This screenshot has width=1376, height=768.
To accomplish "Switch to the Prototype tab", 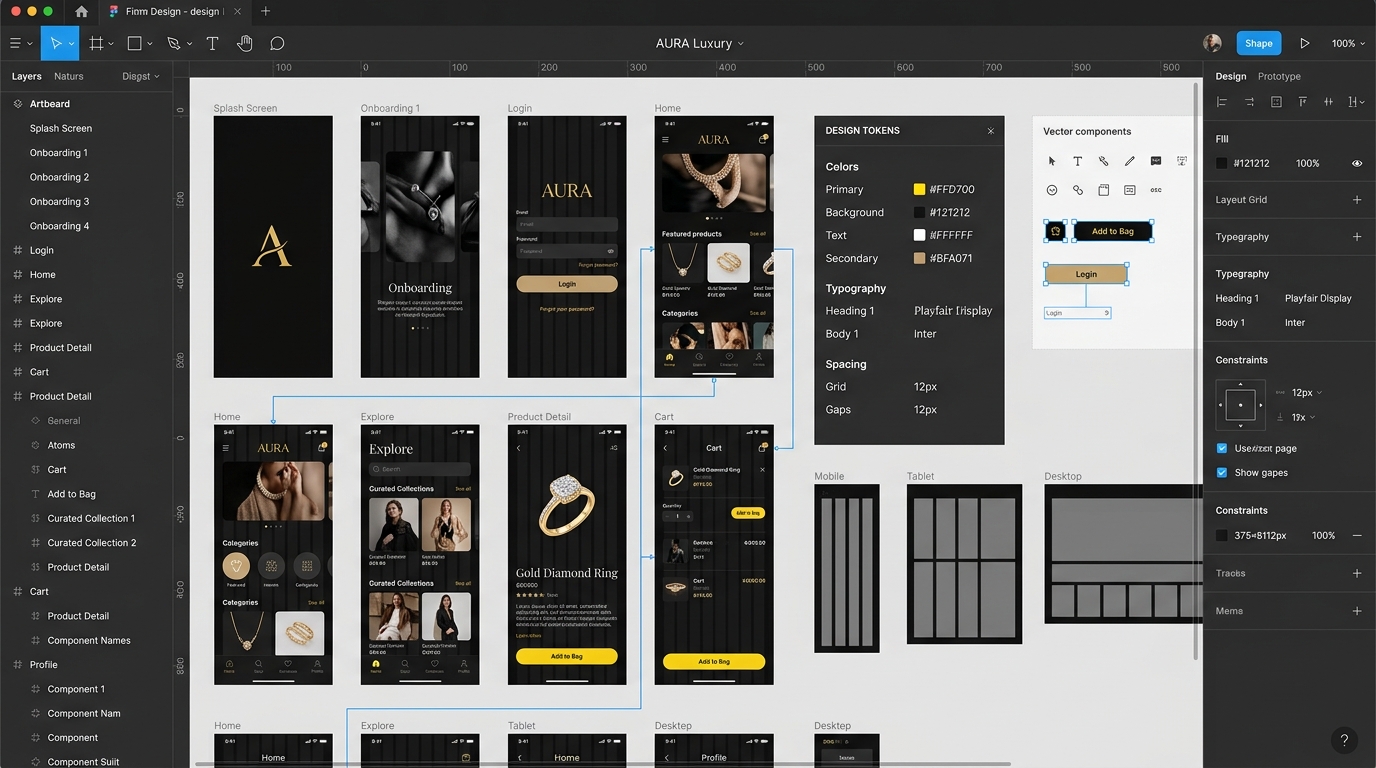I will (1279, 76).
